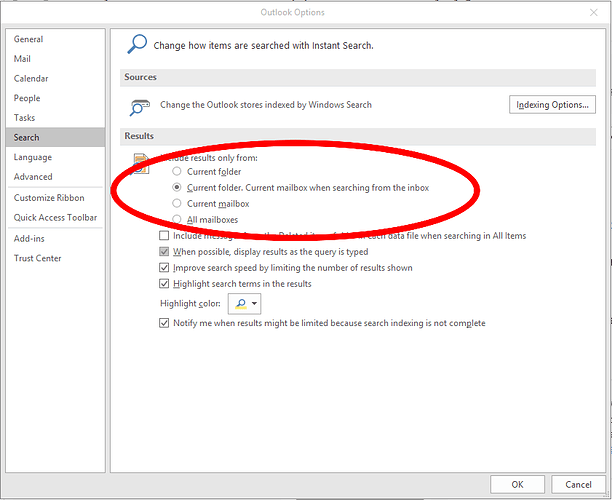The height and width of the screenshot is (500, 612).
Task: Open the Advanced options category
Action: (55, 176)
